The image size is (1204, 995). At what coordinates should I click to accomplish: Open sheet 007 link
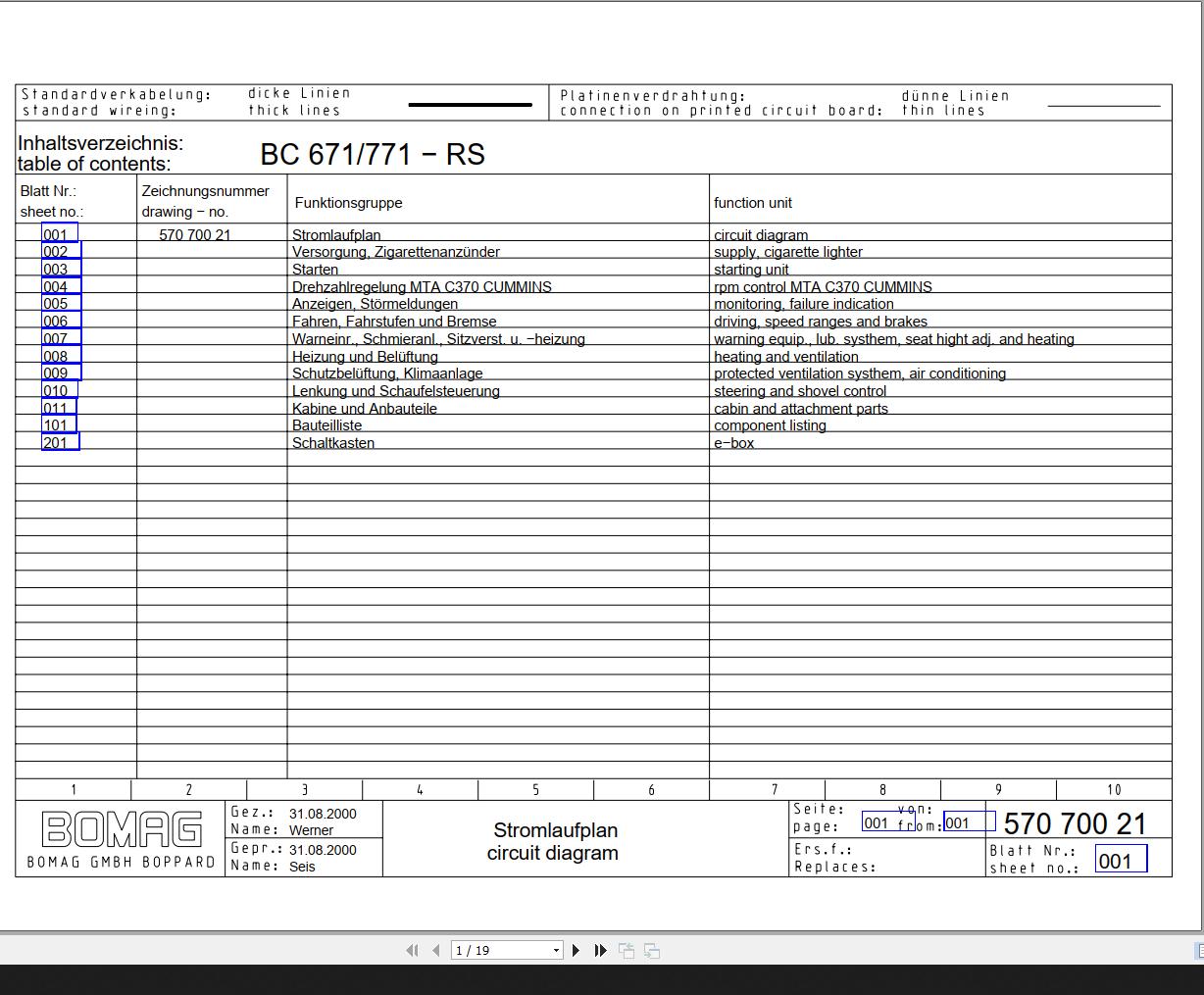61,338
